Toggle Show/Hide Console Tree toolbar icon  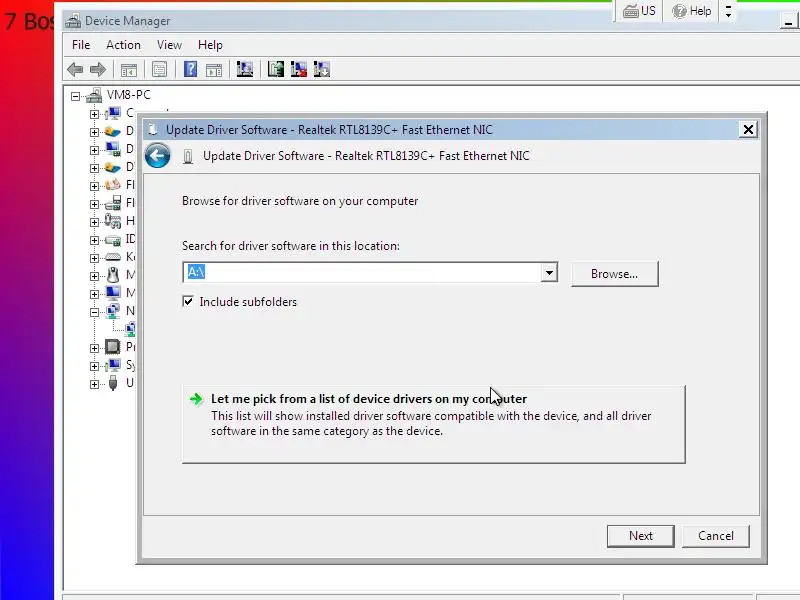point(129,69)
